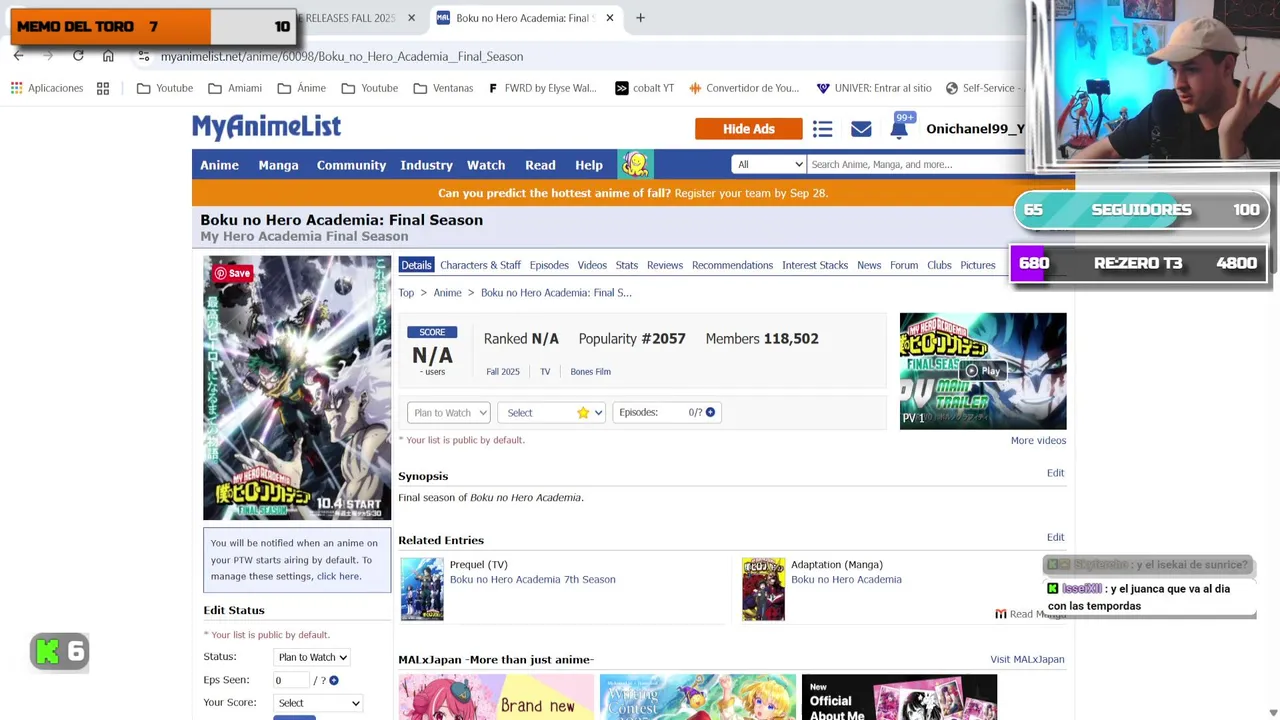The width and height of the screenshot is (1280, 720).
Task: Open FWRD by Elyse Walker bookmark
Action: tap(542, 88)
